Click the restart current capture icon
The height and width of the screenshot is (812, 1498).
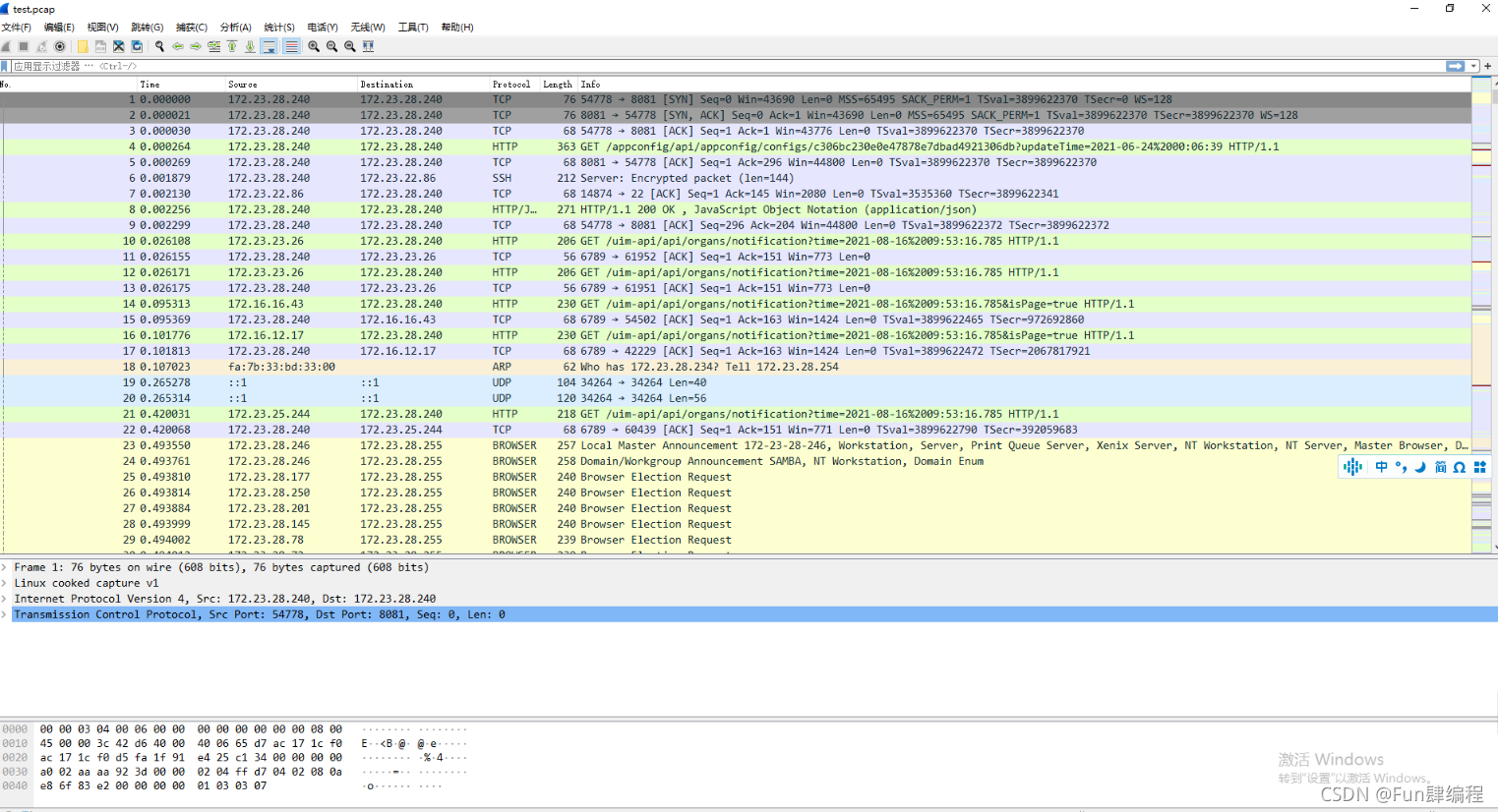tap(41, 46)
